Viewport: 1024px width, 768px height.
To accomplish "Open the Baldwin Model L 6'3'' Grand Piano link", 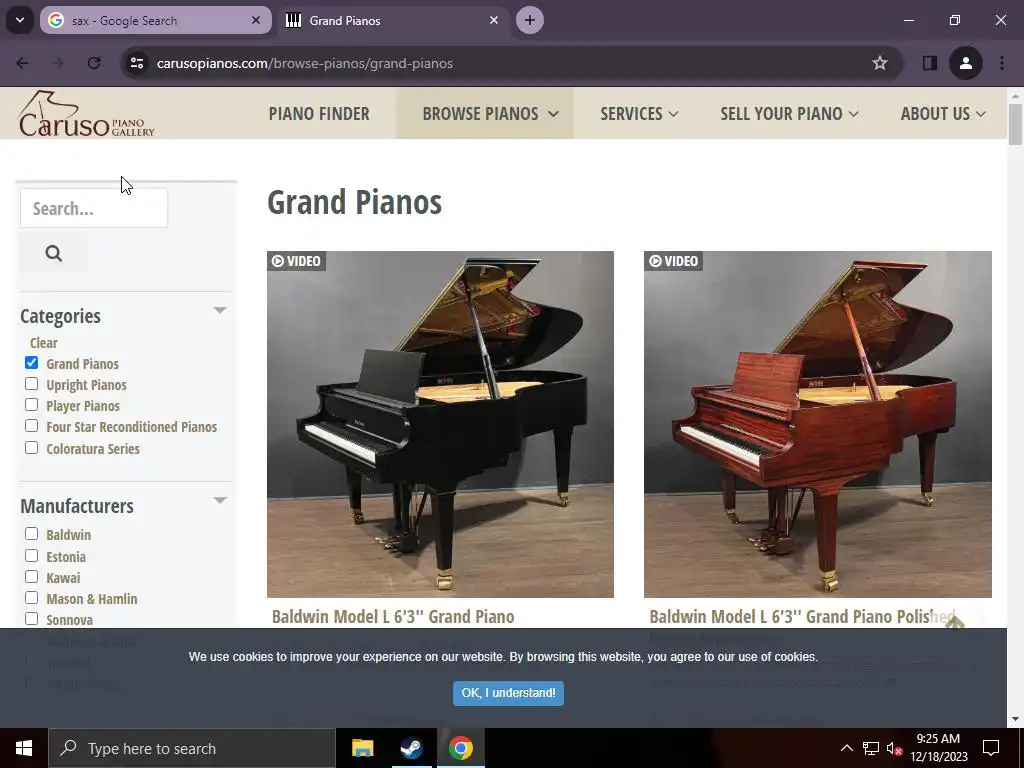I will (x=393, y=616).
